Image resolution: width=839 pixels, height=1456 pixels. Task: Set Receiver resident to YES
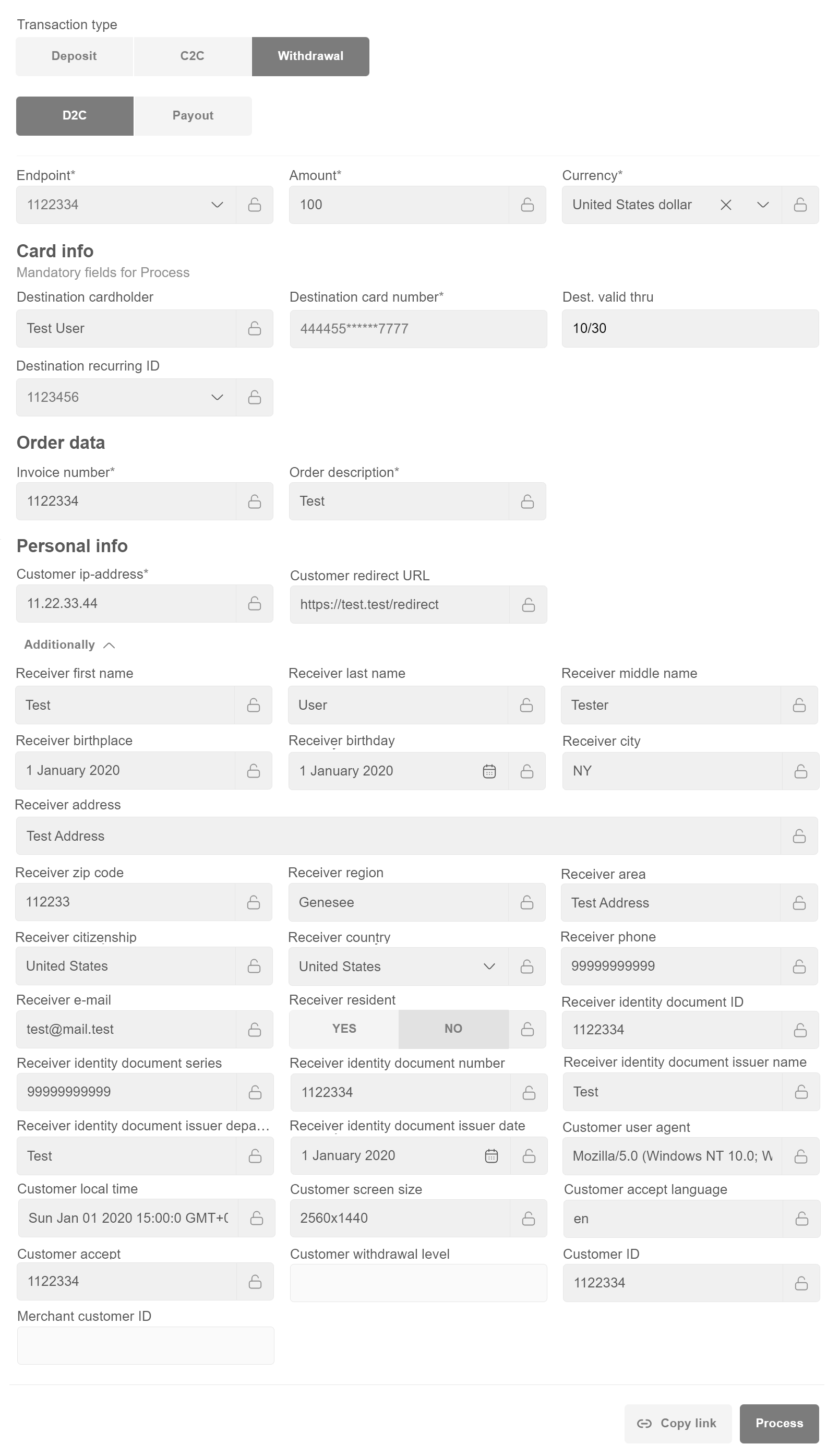[x=344, y=1029]
